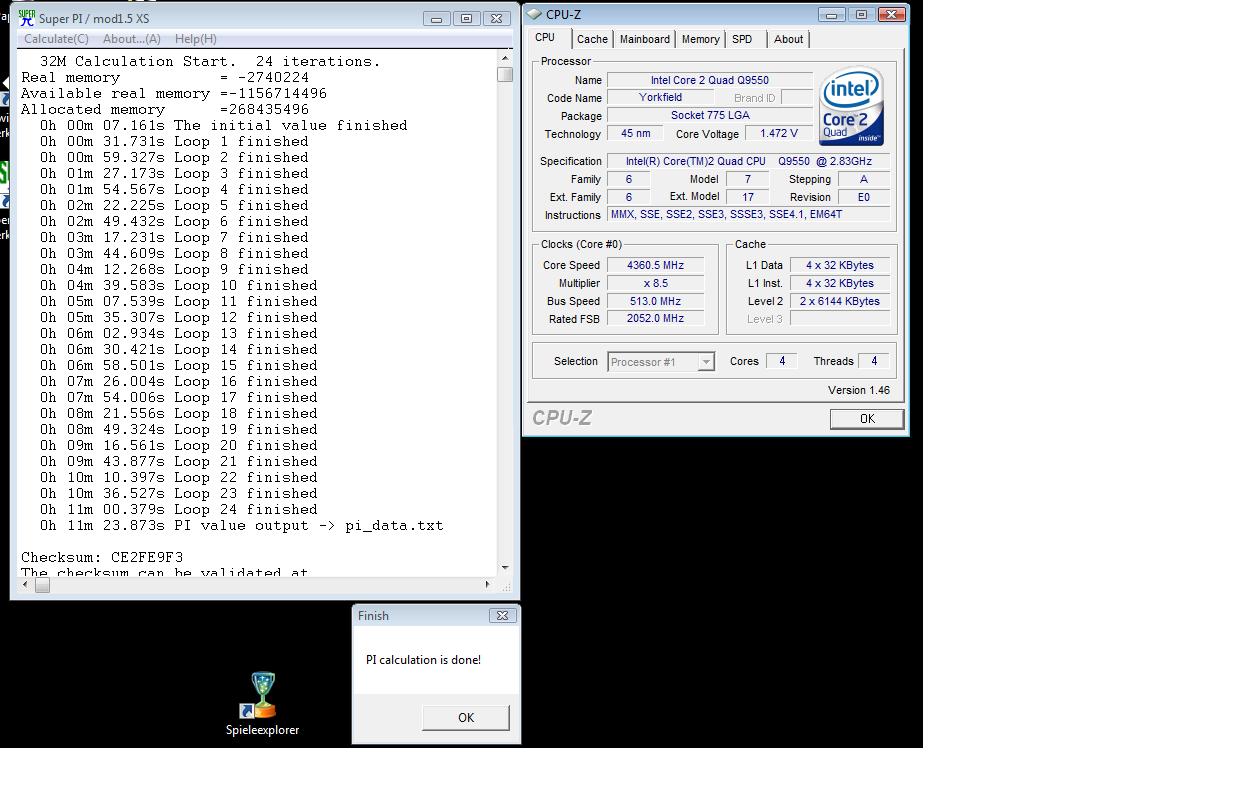Image resolution: width=1260 pixels, height=788 pixels.
Task: Click the Rated FSB value 2052.0 MHz
Action: pyautogui.click(x=655, y=319)
